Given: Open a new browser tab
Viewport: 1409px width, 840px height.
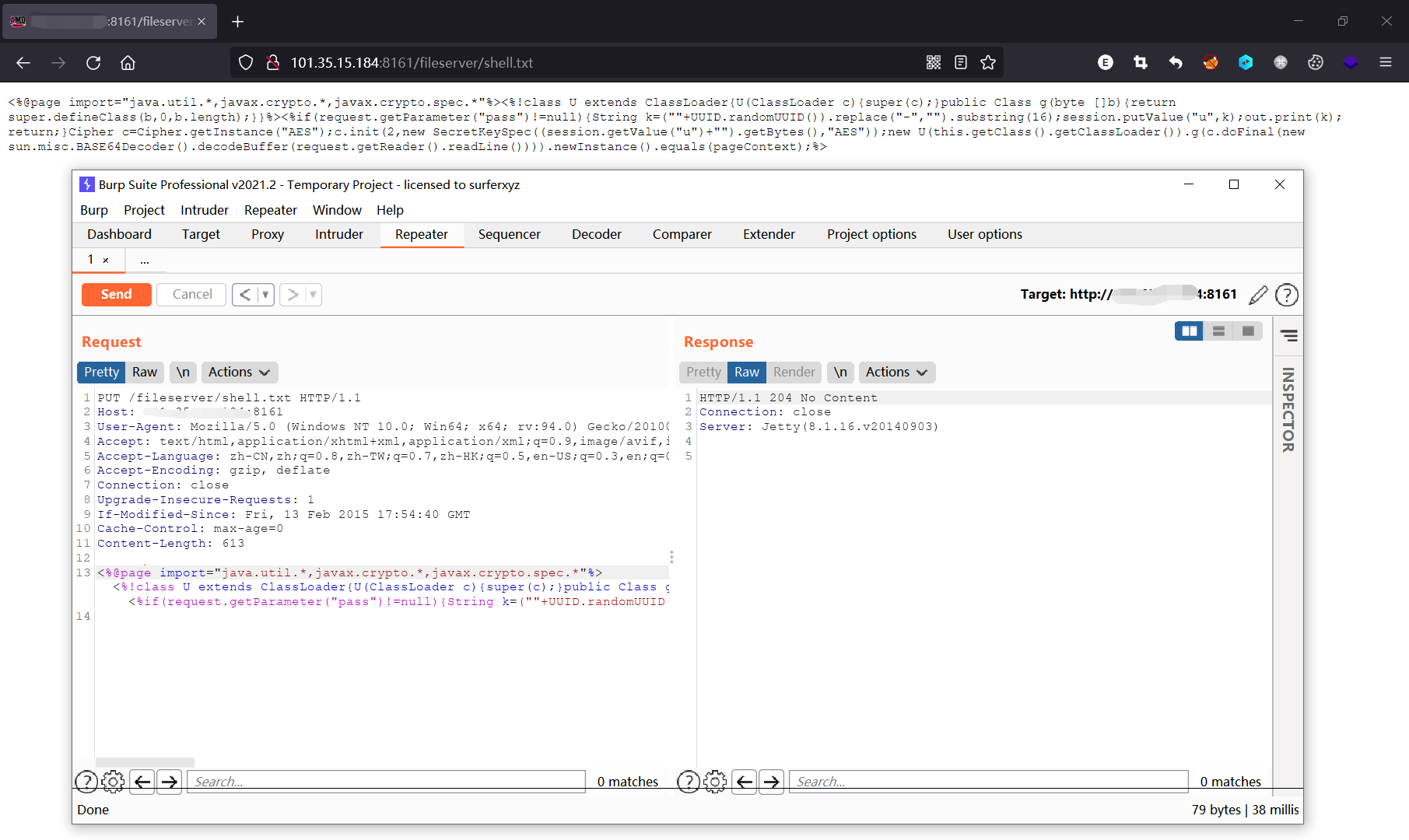Looking at the screenshot, I should [238, 22].
